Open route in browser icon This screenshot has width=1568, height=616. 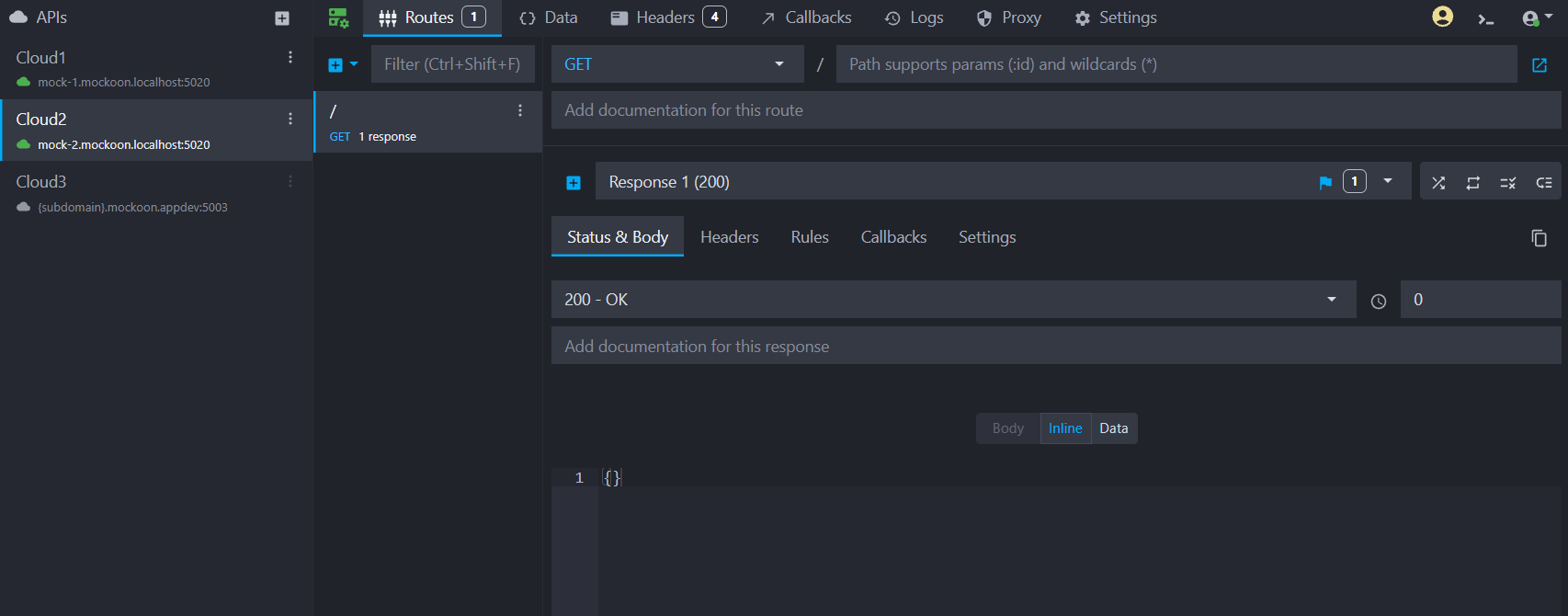coord(1540,64)
